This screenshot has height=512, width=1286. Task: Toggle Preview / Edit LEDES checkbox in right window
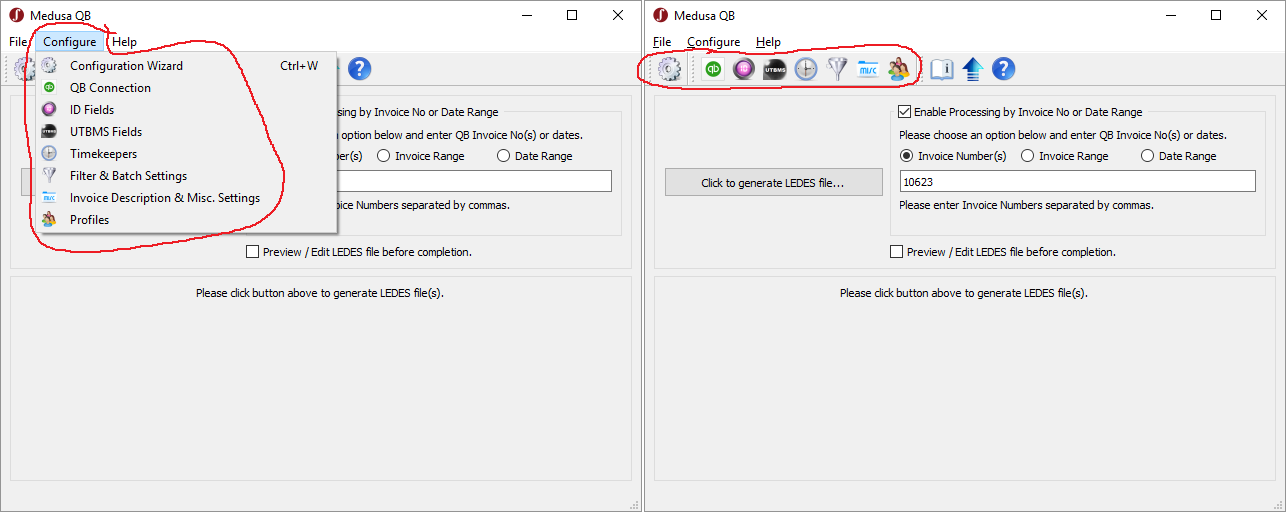(x=897, y=252)
